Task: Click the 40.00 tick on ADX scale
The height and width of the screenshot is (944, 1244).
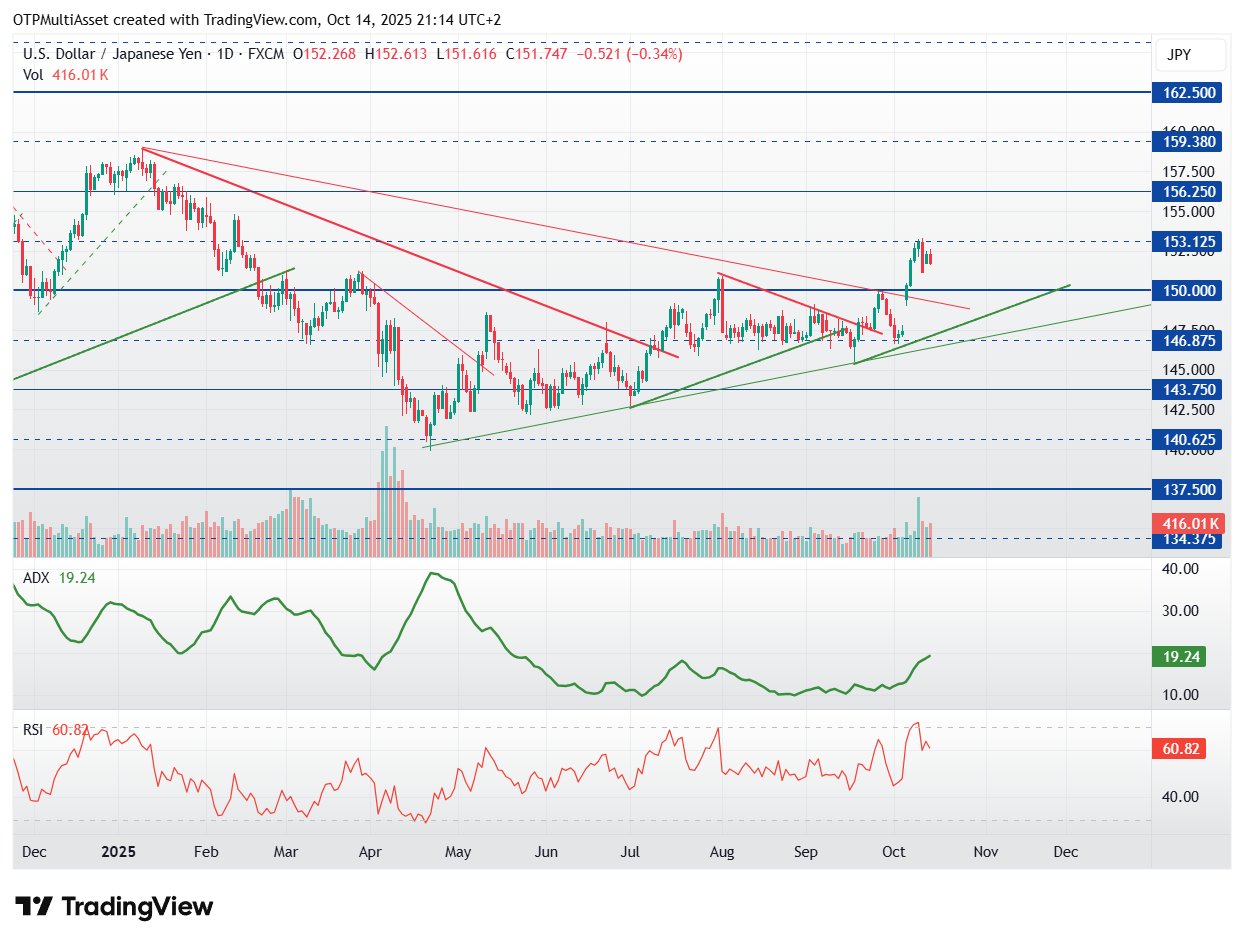Action: (1181, 569)
